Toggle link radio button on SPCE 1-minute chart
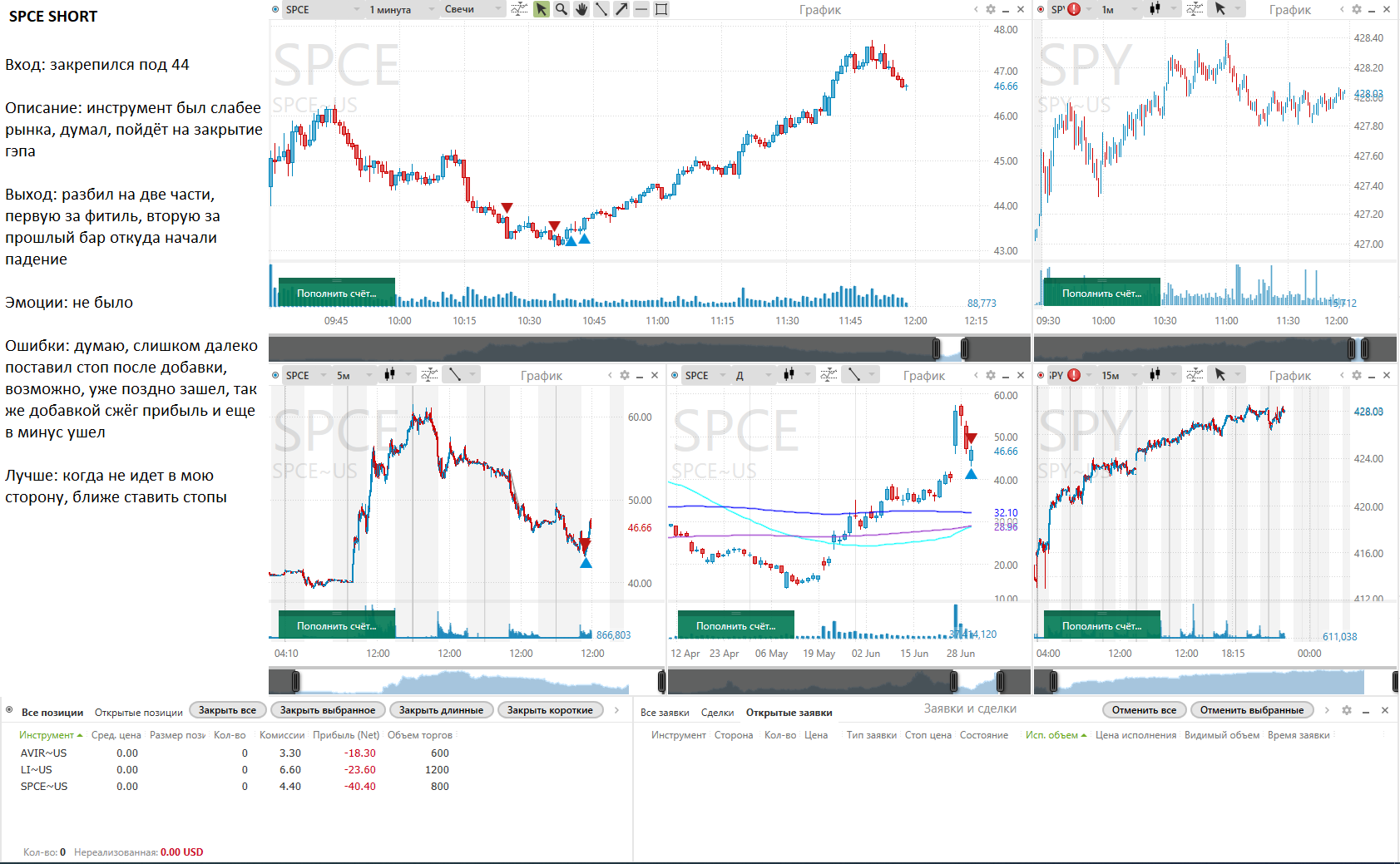1400x864 pixels. click(275, 9)
